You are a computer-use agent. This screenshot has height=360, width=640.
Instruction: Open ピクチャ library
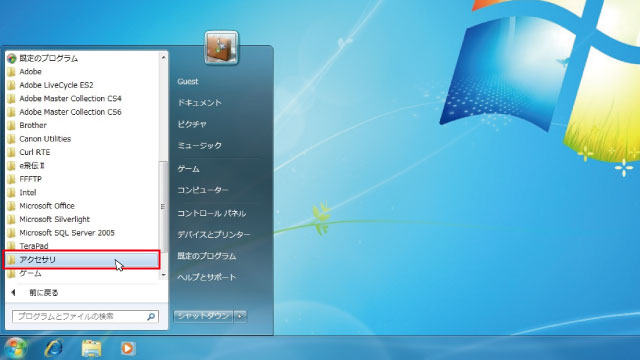coord(192,124)
